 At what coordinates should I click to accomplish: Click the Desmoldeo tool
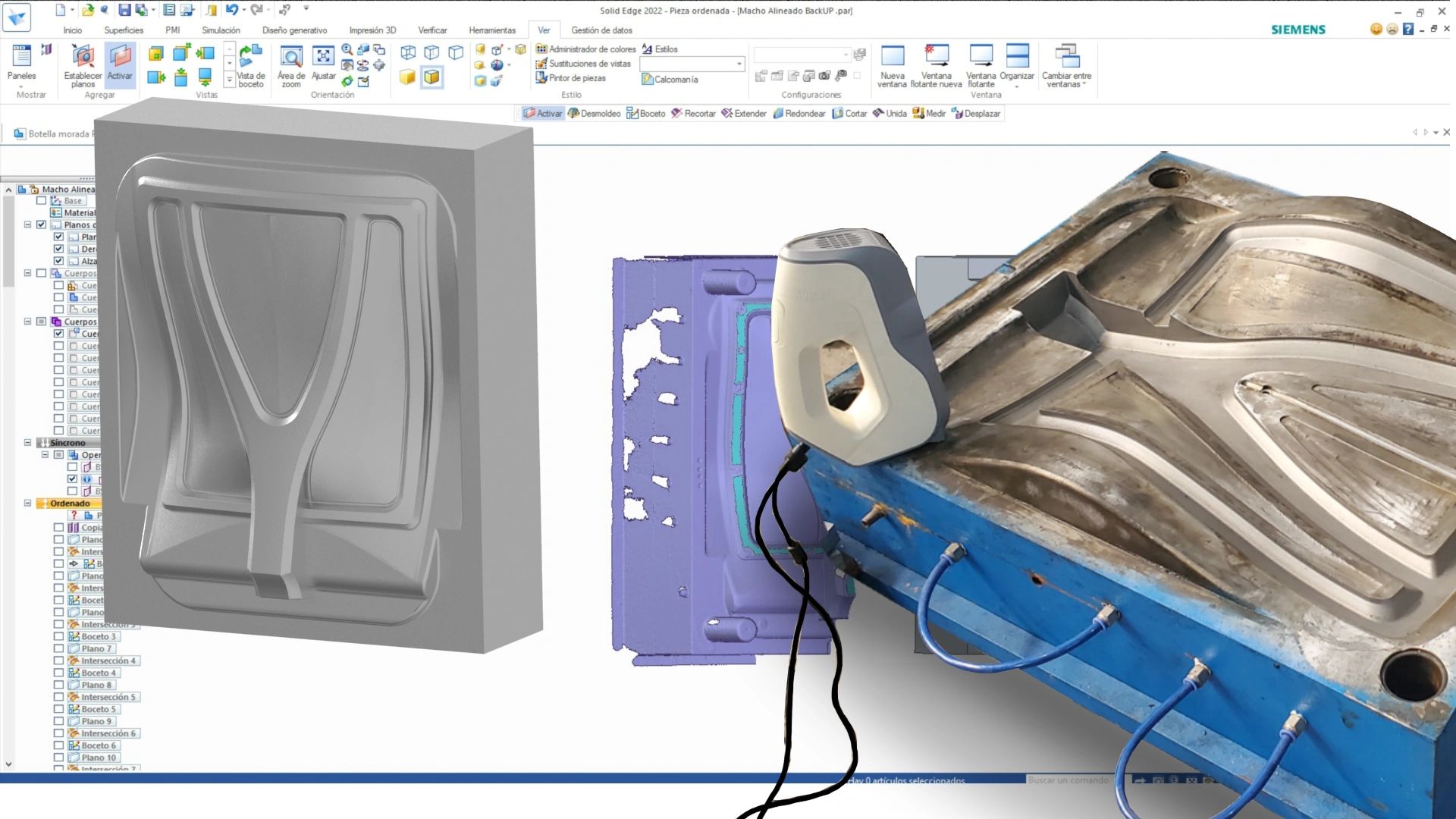594,113
